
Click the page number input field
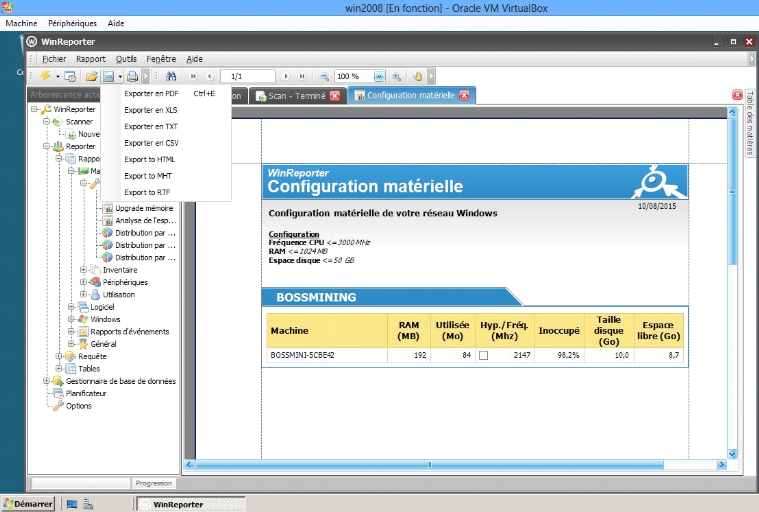pyautogui.click(x=248, y=76)
